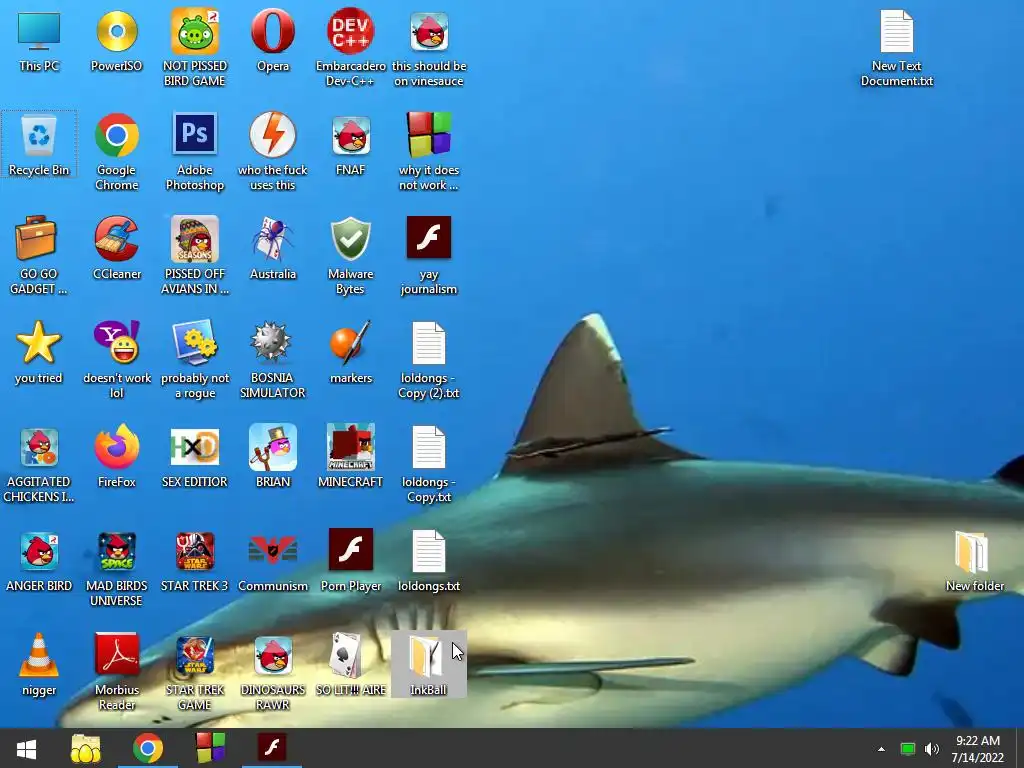Viewport: 1024px width, 768px height.
Task: Open the volume speaker control
Action: pyautogui.click(x=931, y=749)
